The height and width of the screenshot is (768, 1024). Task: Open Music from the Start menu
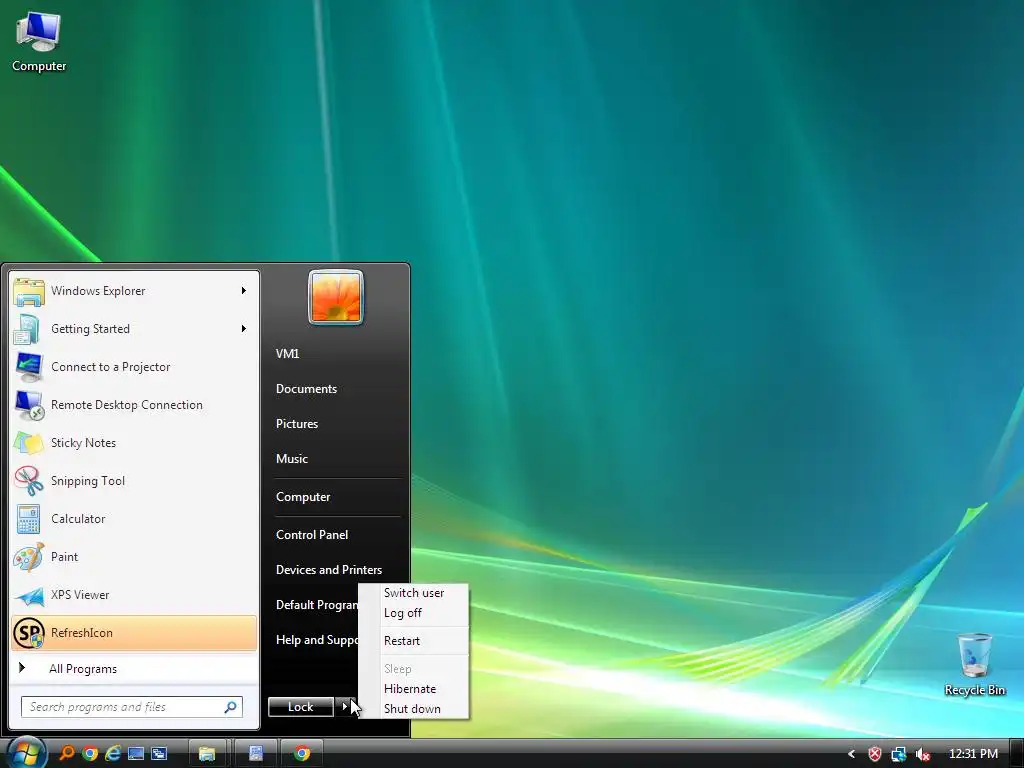[x=291, y=459]
